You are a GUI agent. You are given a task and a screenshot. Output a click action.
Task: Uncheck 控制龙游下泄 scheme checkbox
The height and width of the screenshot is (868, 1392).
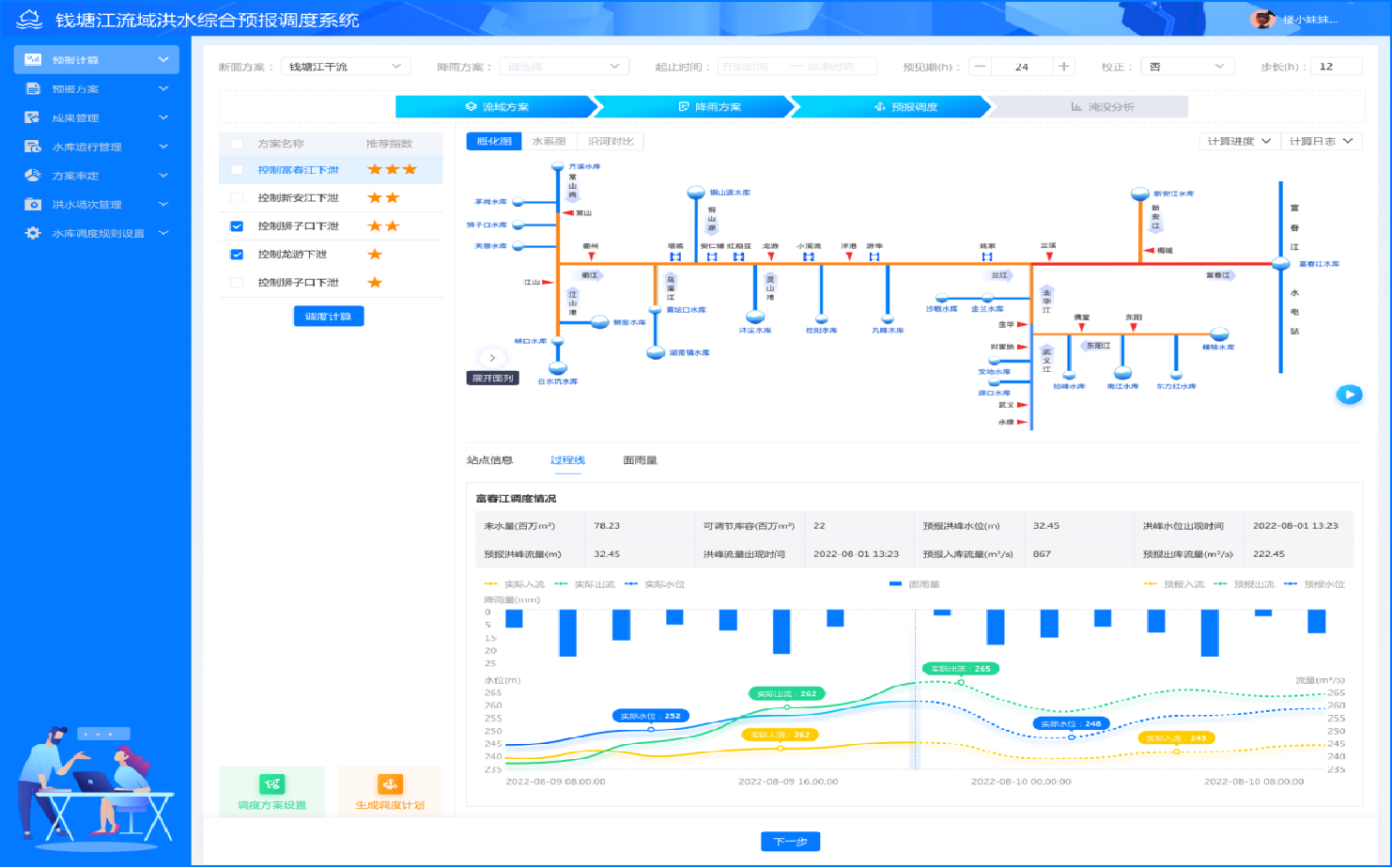[x=237, y=255]
